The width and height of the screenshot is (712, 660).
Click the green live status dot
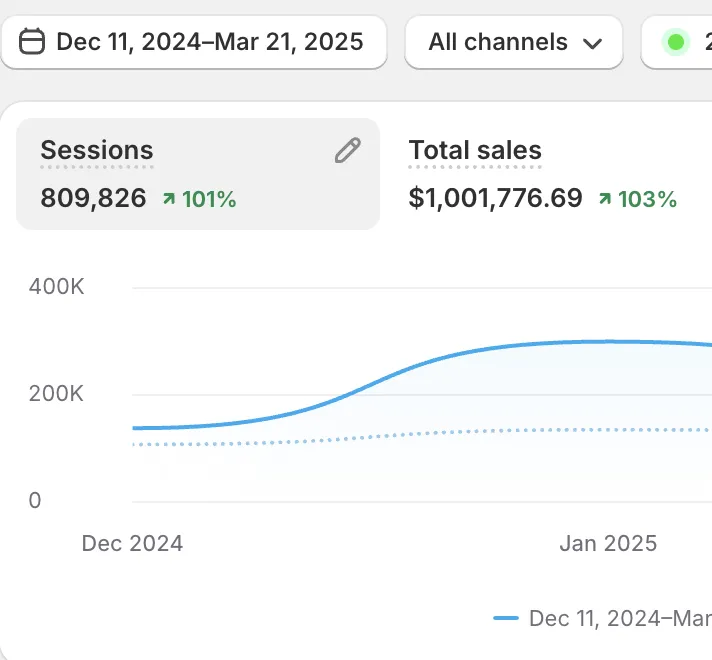(x=676, y=42)
